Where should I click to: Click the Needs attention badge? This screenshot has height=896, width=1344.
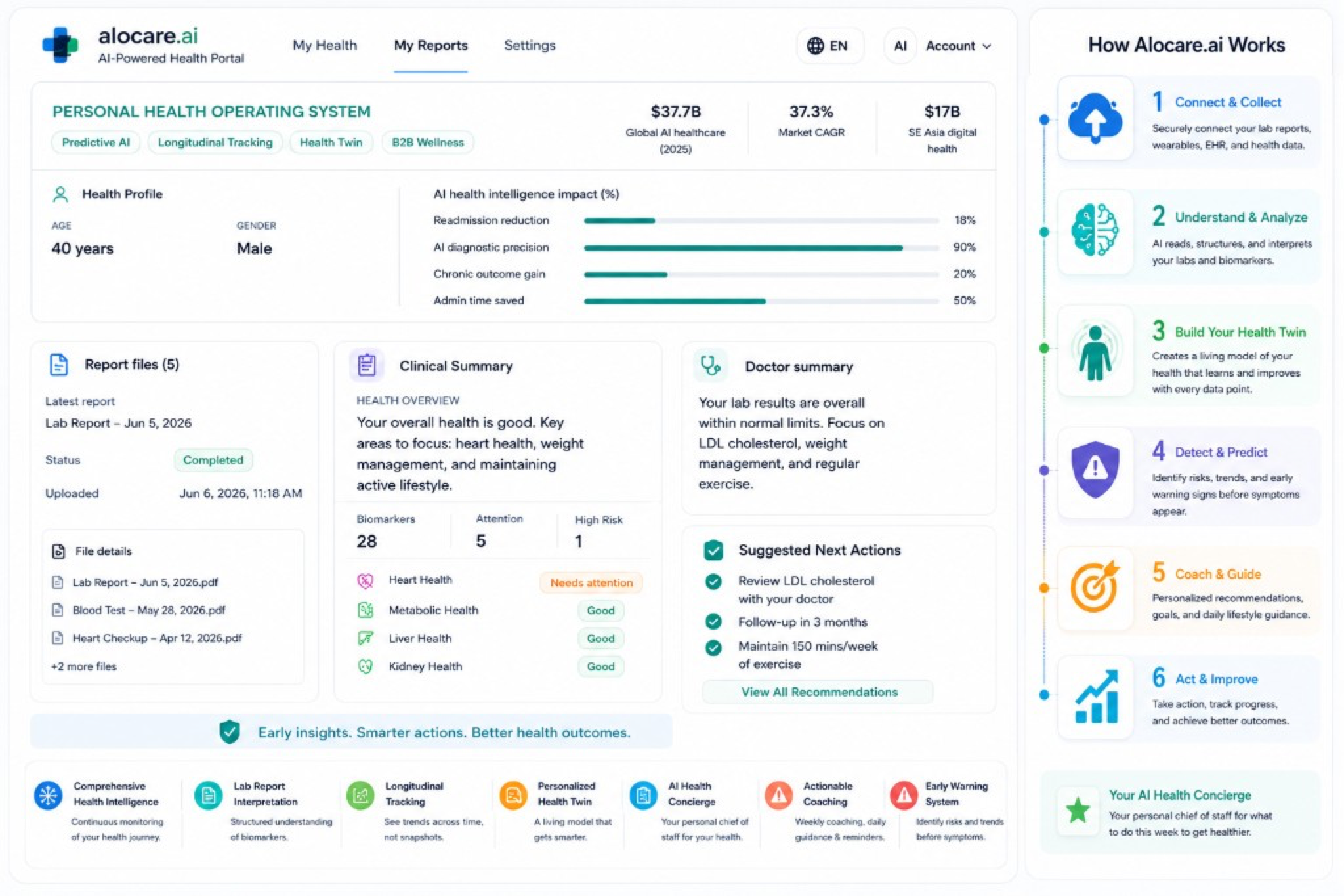[x=591, y=582]
